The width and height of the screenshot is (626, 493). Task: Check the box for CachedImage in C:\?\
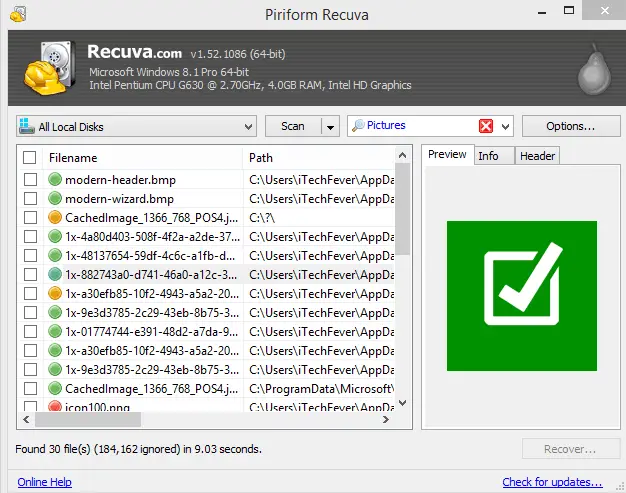click(30, 218)
